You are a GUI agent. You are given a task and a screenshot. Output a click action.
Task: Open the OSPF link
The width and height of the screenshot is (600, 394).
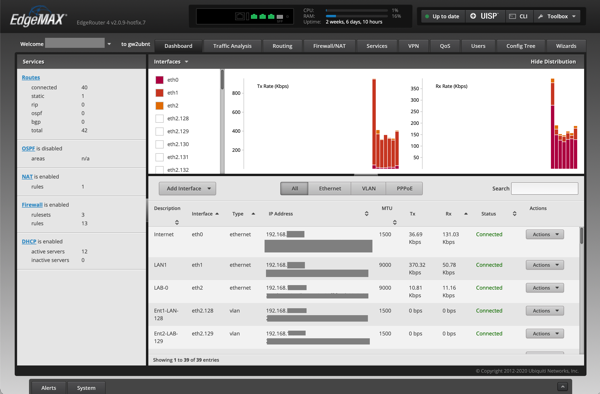click(28, 148)
